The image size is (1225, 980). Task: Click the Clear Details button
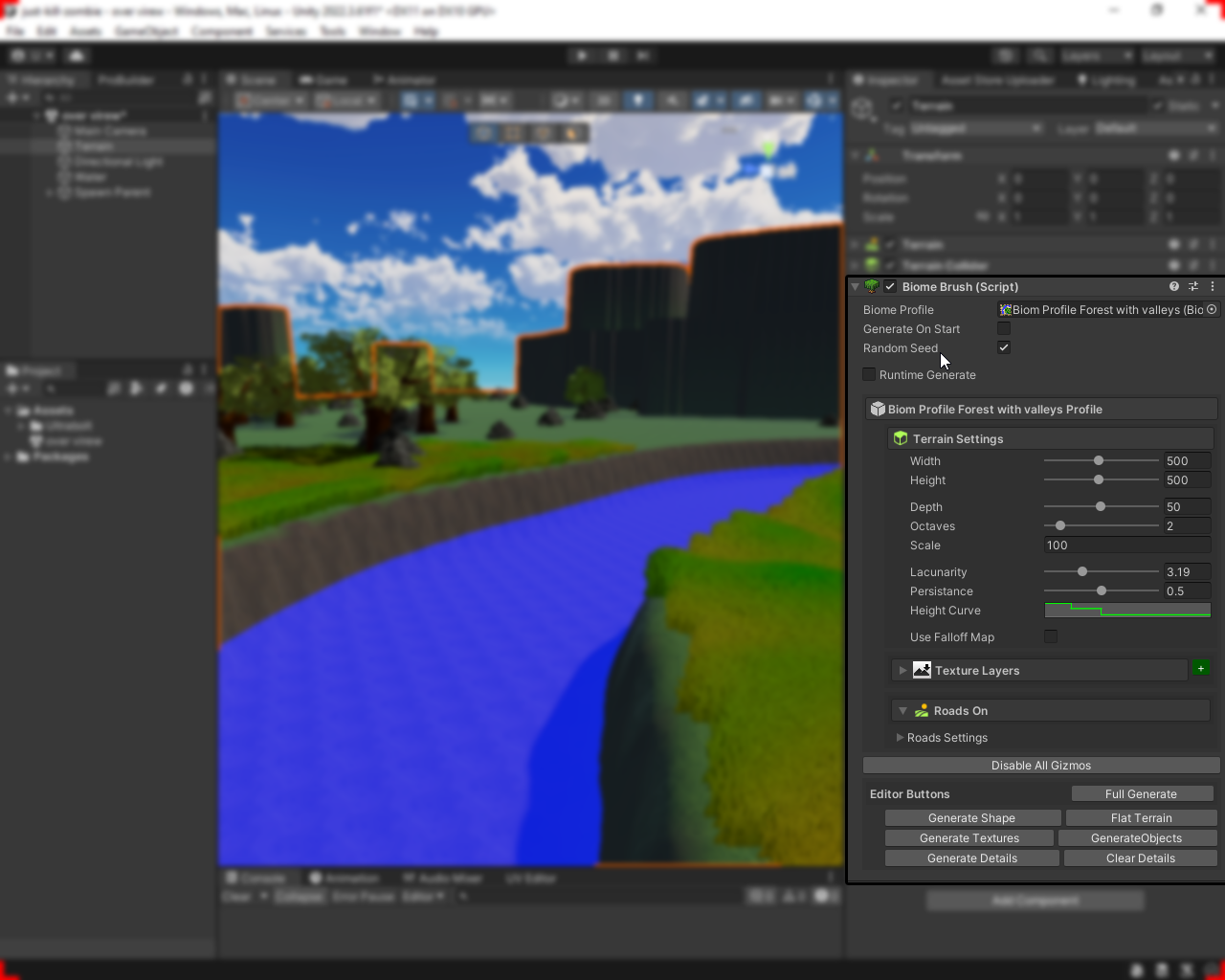(1141, 857)
